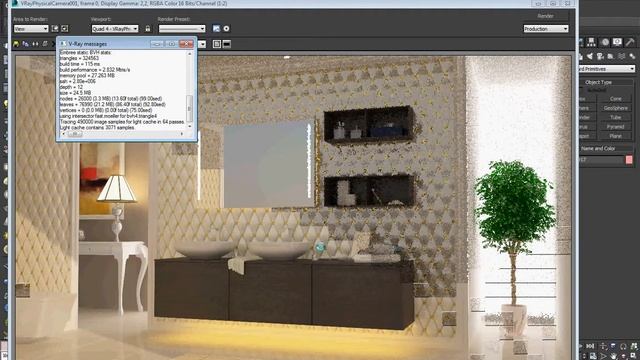Click the Cone primitive button
Image resolution: width=640 pixels, height=360 pixels.
tap(616, 99)
